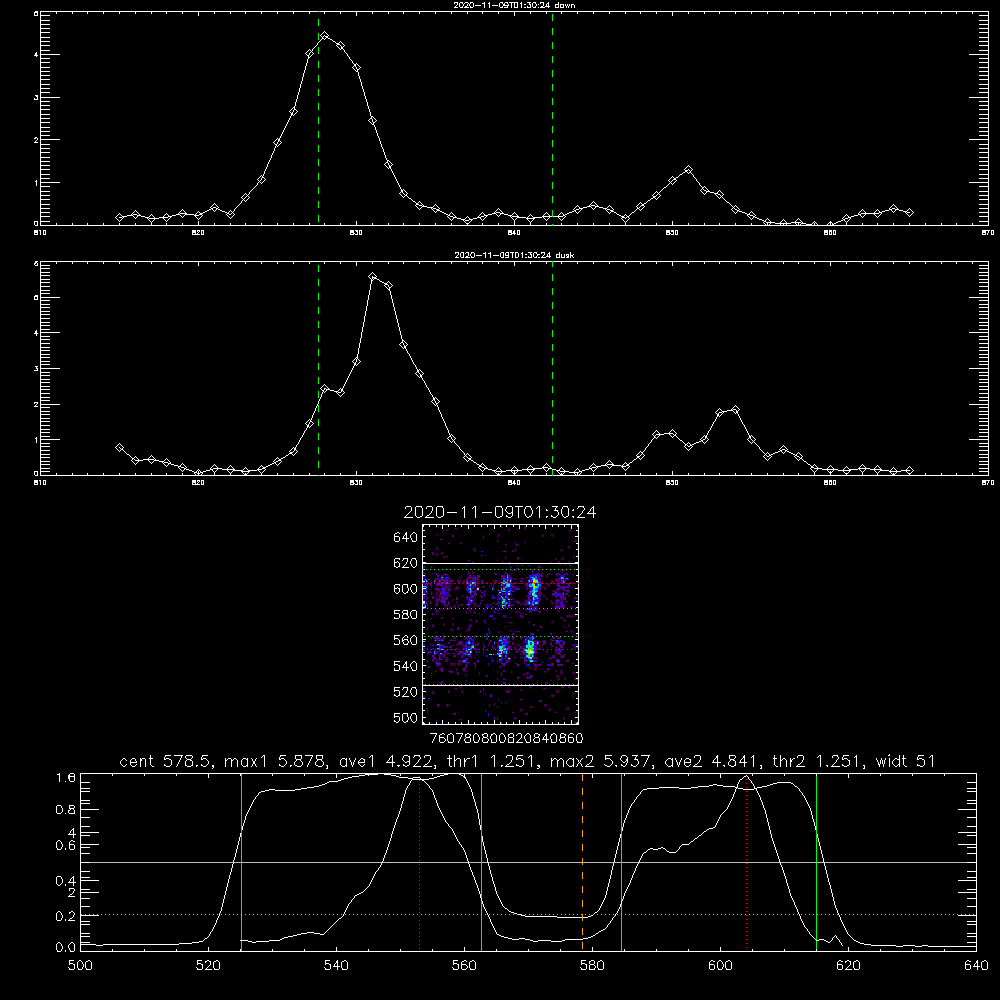Click the 520 label on bottom plot x-axis
1000x1000 pixels.
(208, 966)
